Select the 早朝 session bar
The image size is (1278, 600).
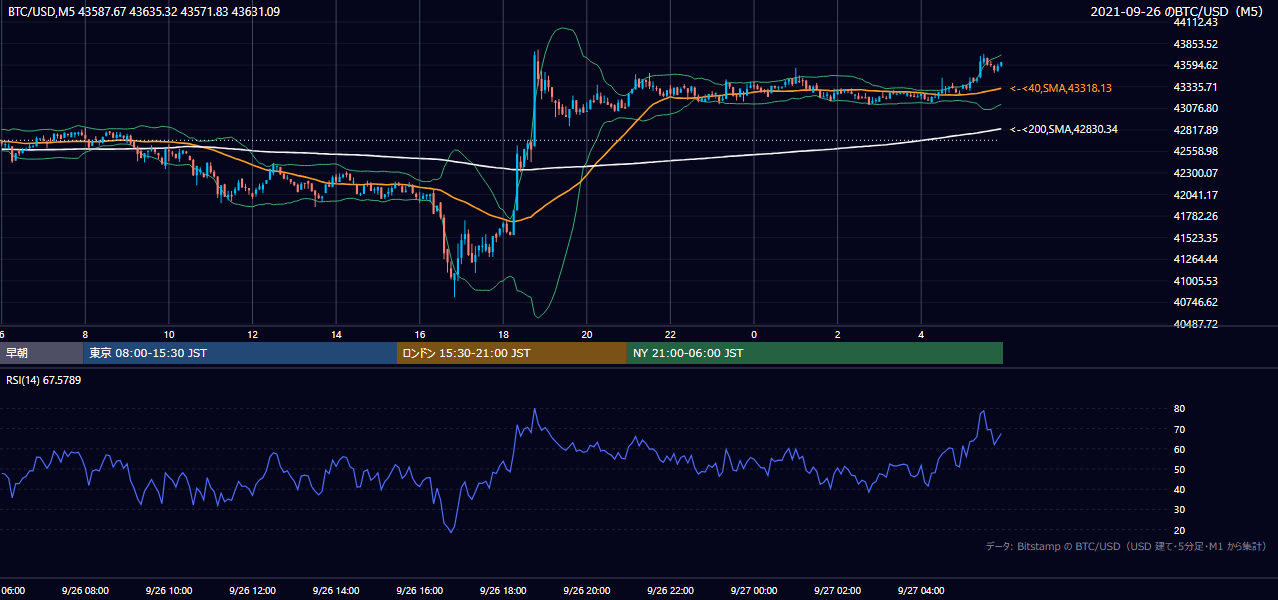(42, 353)
